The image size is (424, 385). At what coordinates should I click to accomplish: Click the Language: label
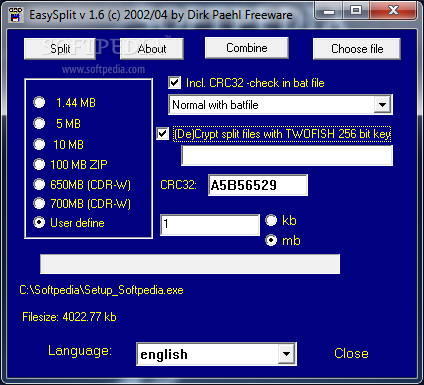coord(80,351)
